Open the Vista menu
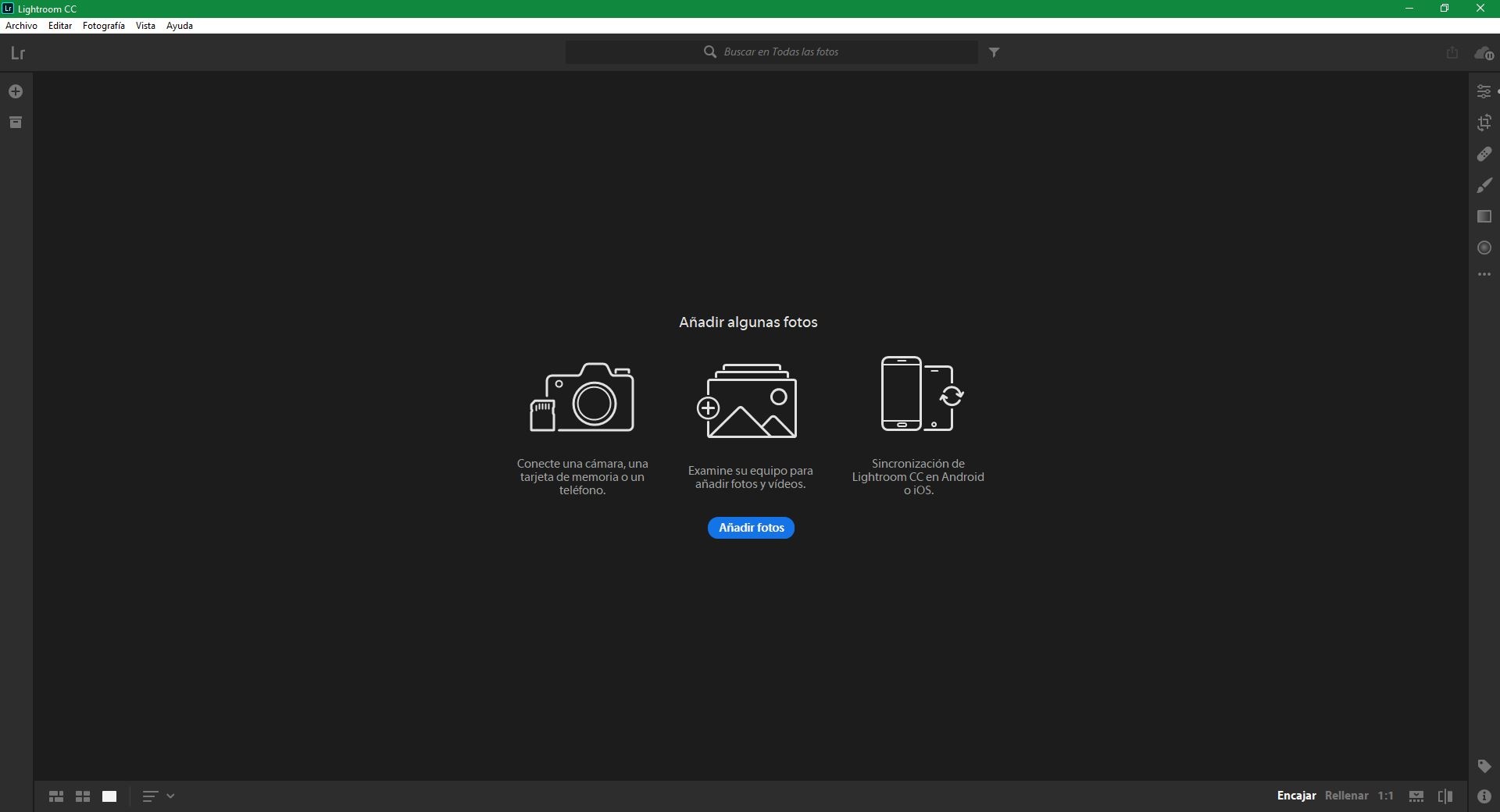The width and height of the screenshot is (1500, 812). pos(145,26)
